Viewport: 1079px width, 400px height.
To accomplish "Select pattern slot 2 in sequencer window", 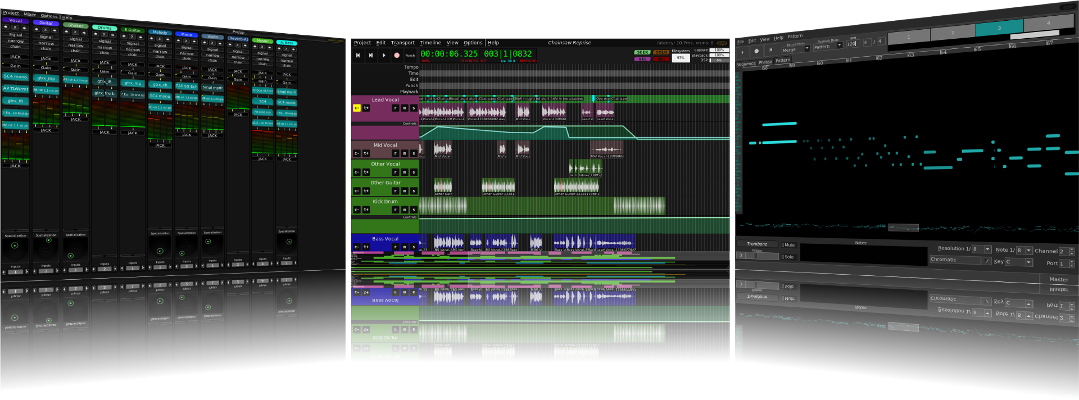I will coord(953,33).
